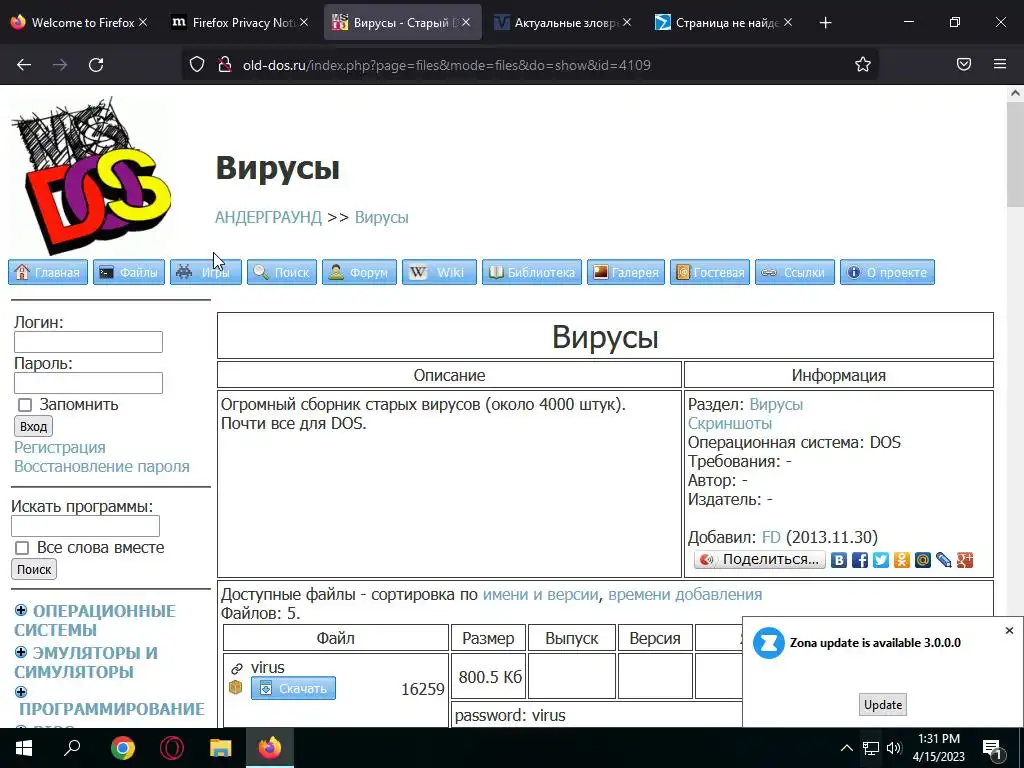1024x768 pixels.
Task: Share via Mail.ru @ icon
Action: 923,560
